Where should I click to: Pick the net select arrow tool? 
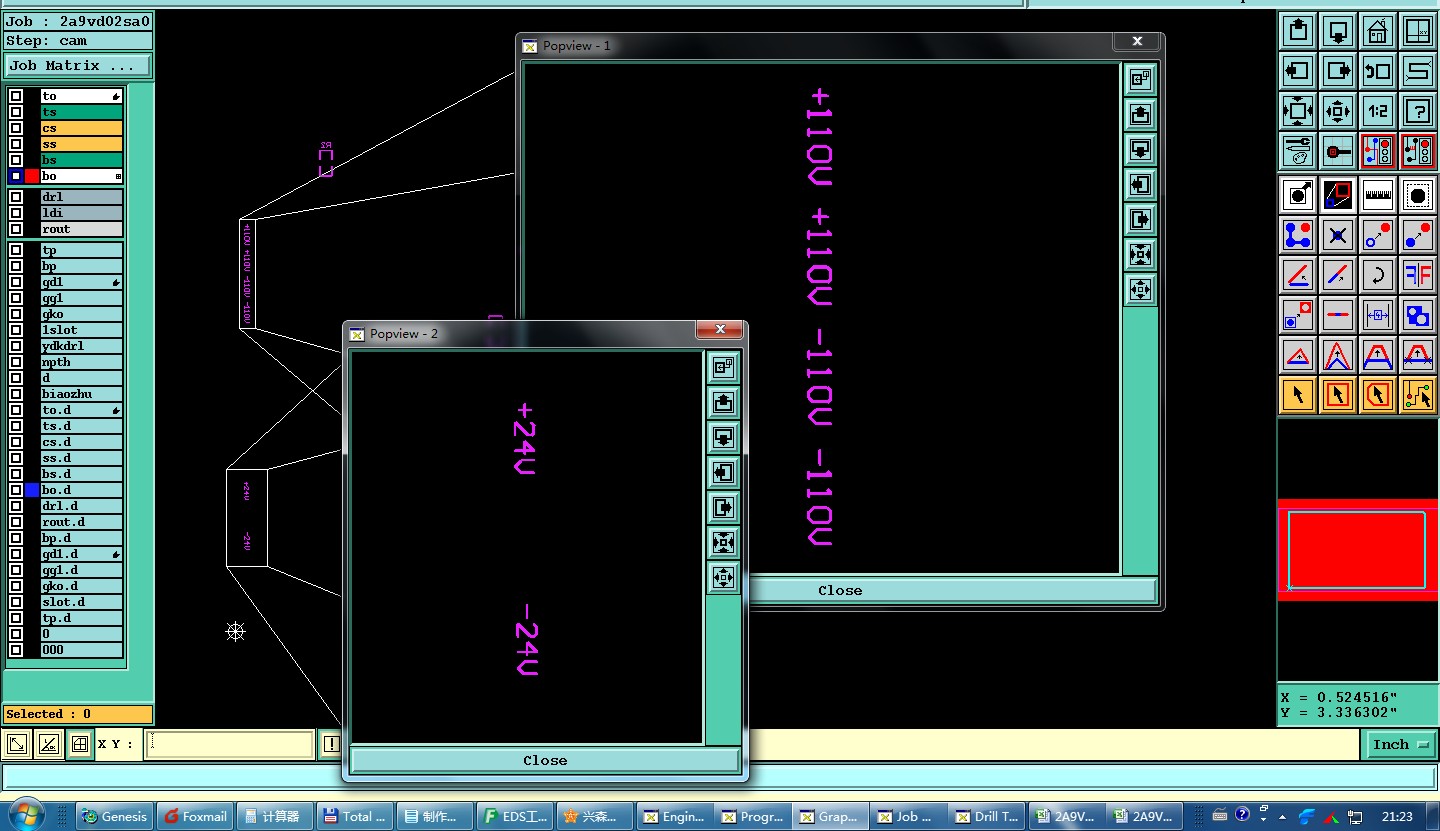point(1418,395)
